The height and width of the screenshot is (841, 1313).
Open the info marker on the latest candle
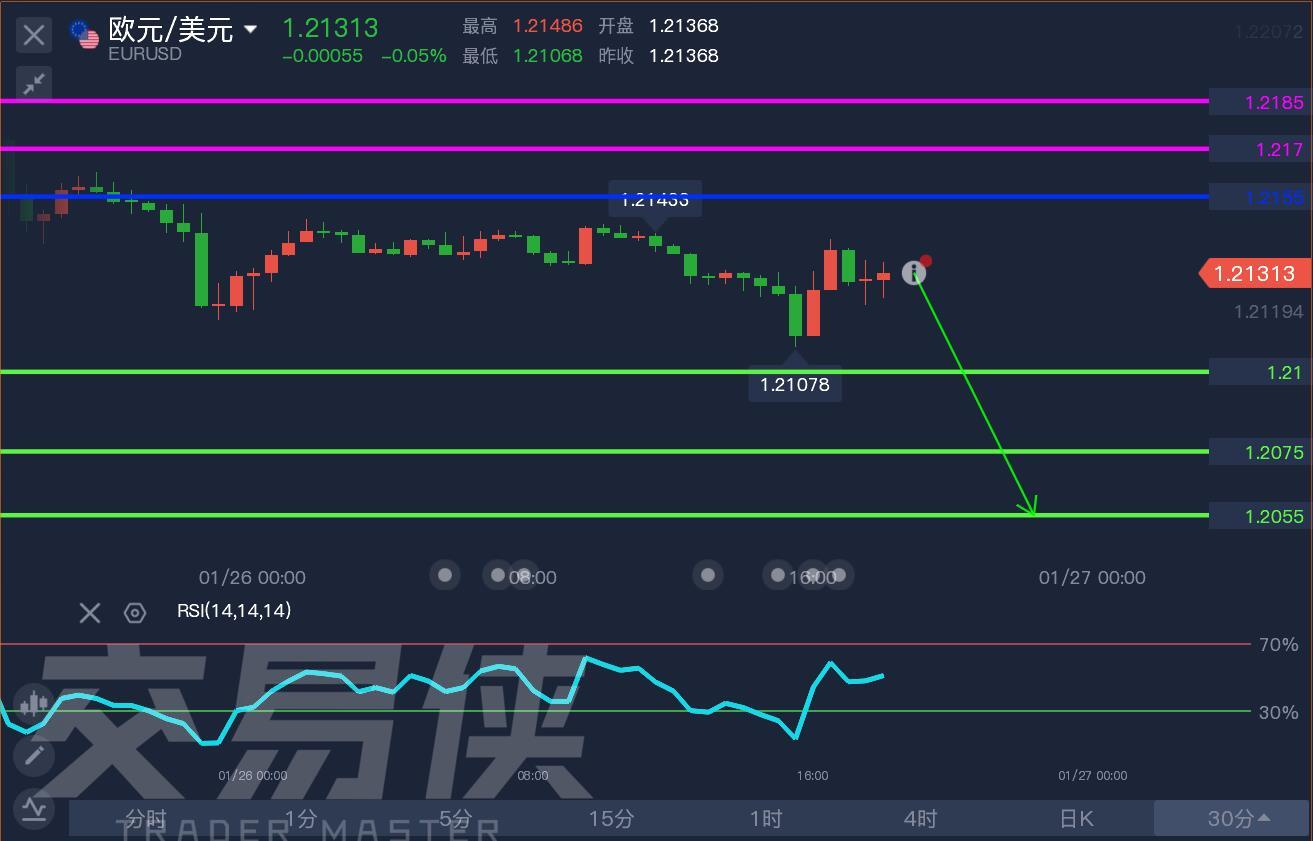click(914, 272)
